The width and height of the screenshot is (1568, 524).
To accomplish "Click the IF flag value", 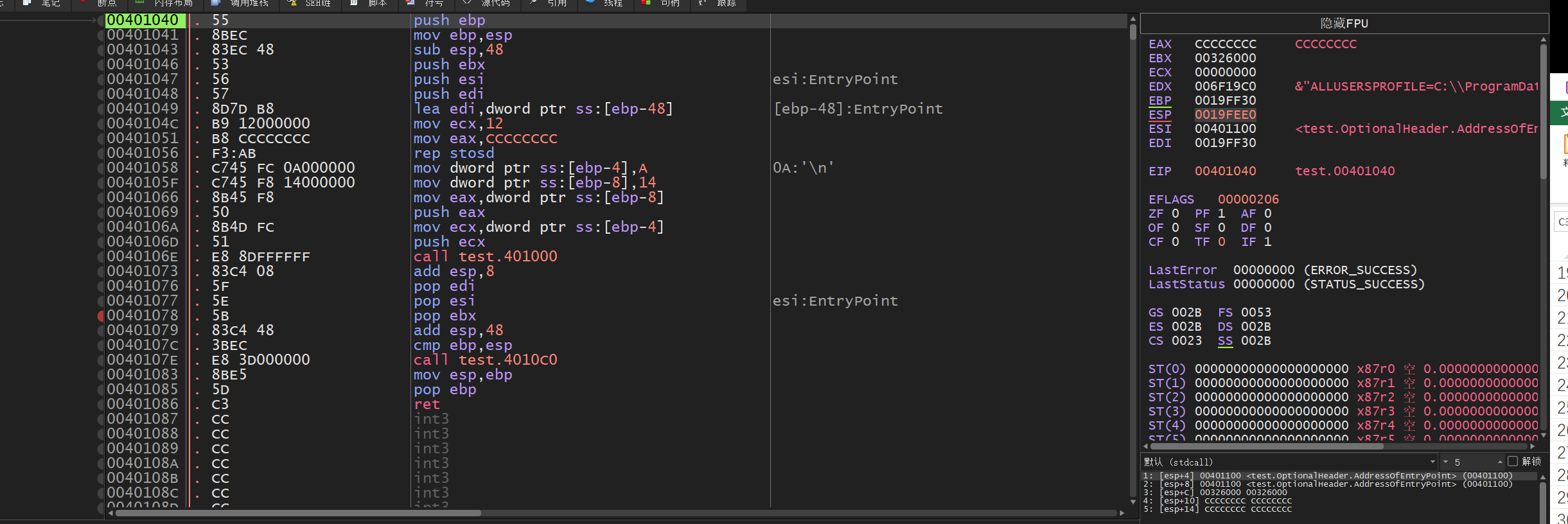I will [x=1267, y=242].
